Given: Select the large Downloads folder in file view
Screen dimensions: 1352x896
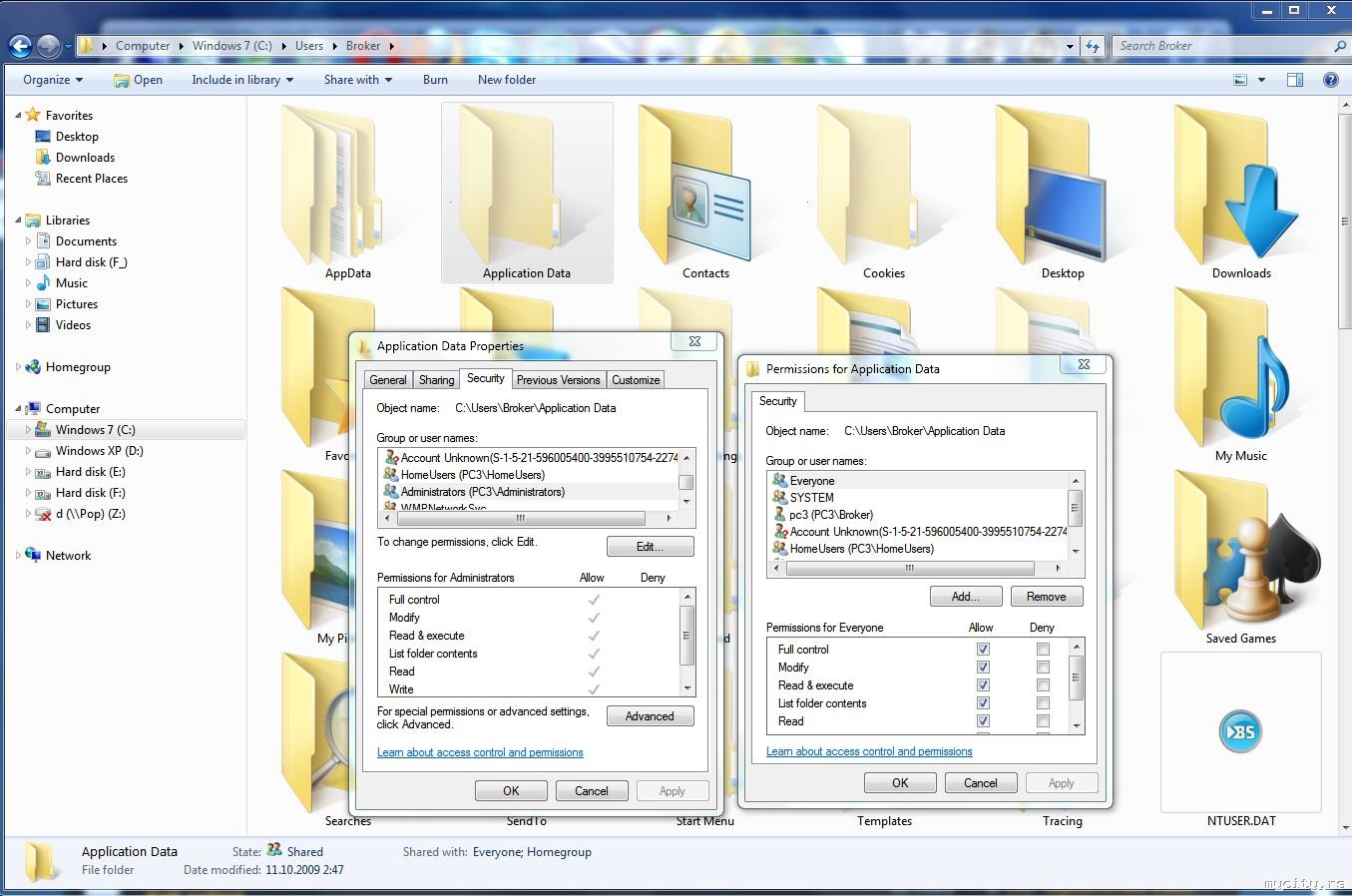Looking at the screenshot, I should click(1241, 194).
